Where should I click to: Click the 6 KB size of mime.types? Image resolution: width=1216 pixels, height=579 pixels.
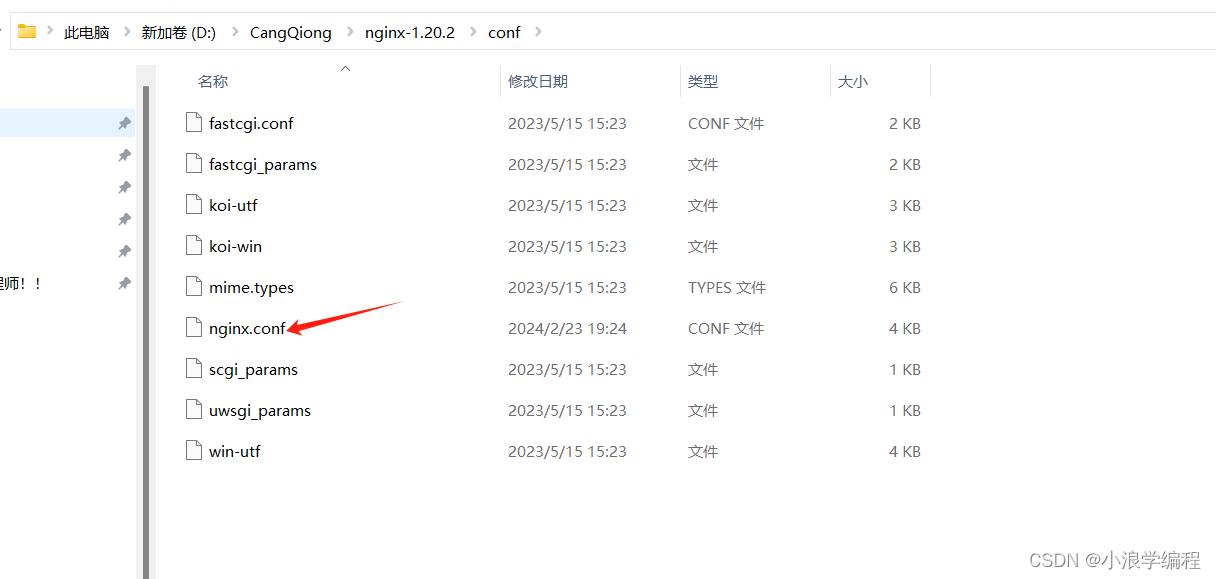tap(905, 287)
